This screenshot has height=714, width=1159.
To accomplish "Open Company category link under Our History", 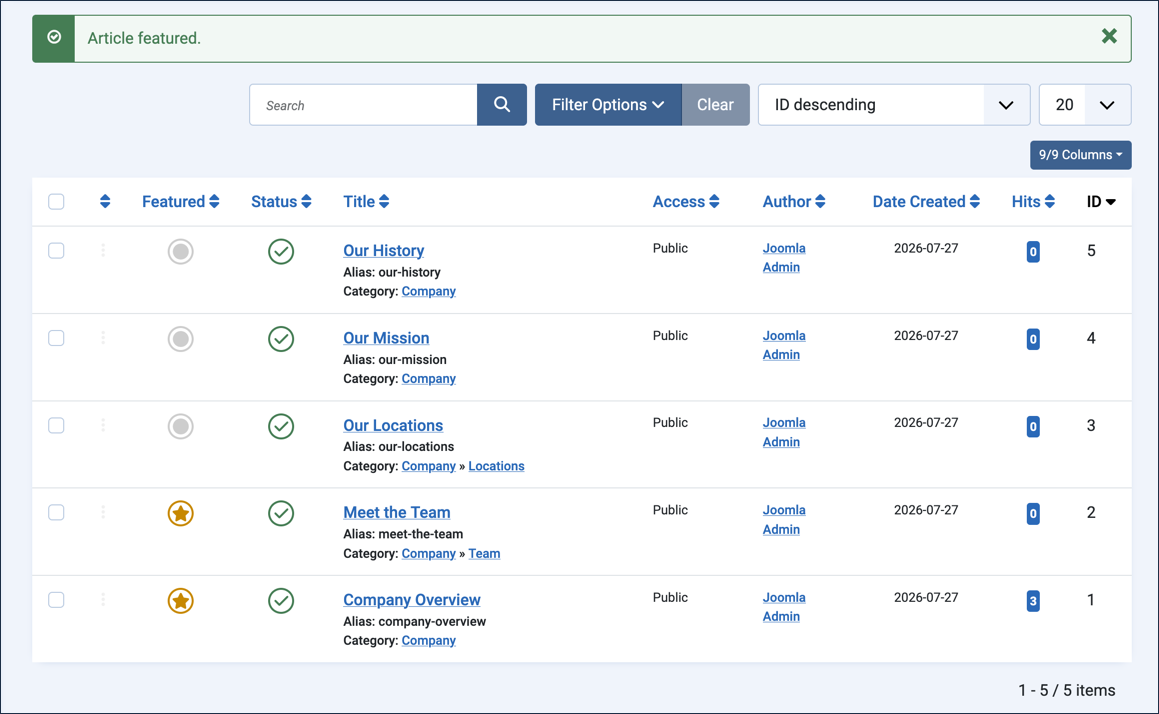I will 429,291.
